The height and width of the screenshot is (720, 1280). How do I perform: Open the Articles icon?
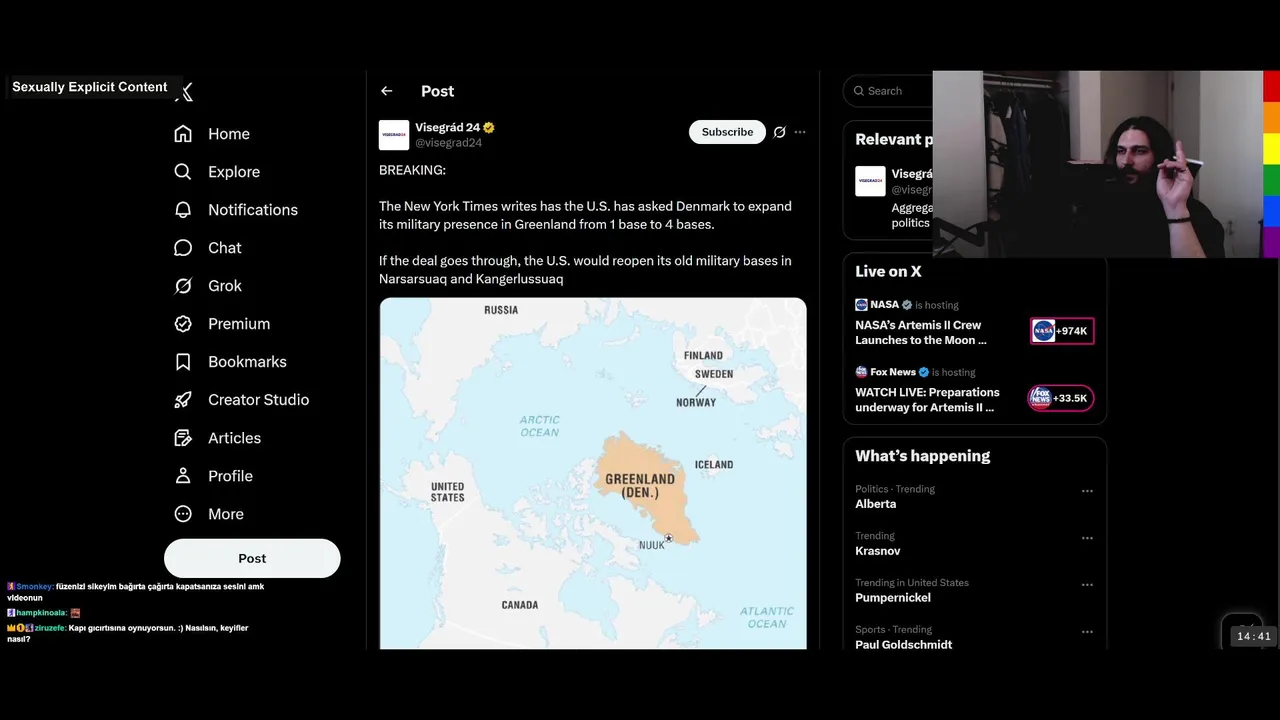point(183,438)
